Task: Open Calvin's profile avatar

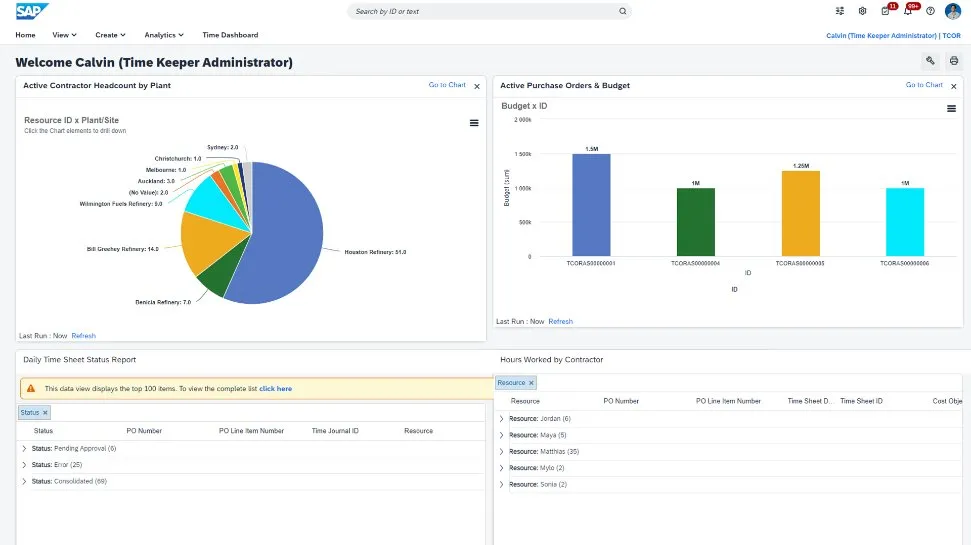Action: pos(953,11)
